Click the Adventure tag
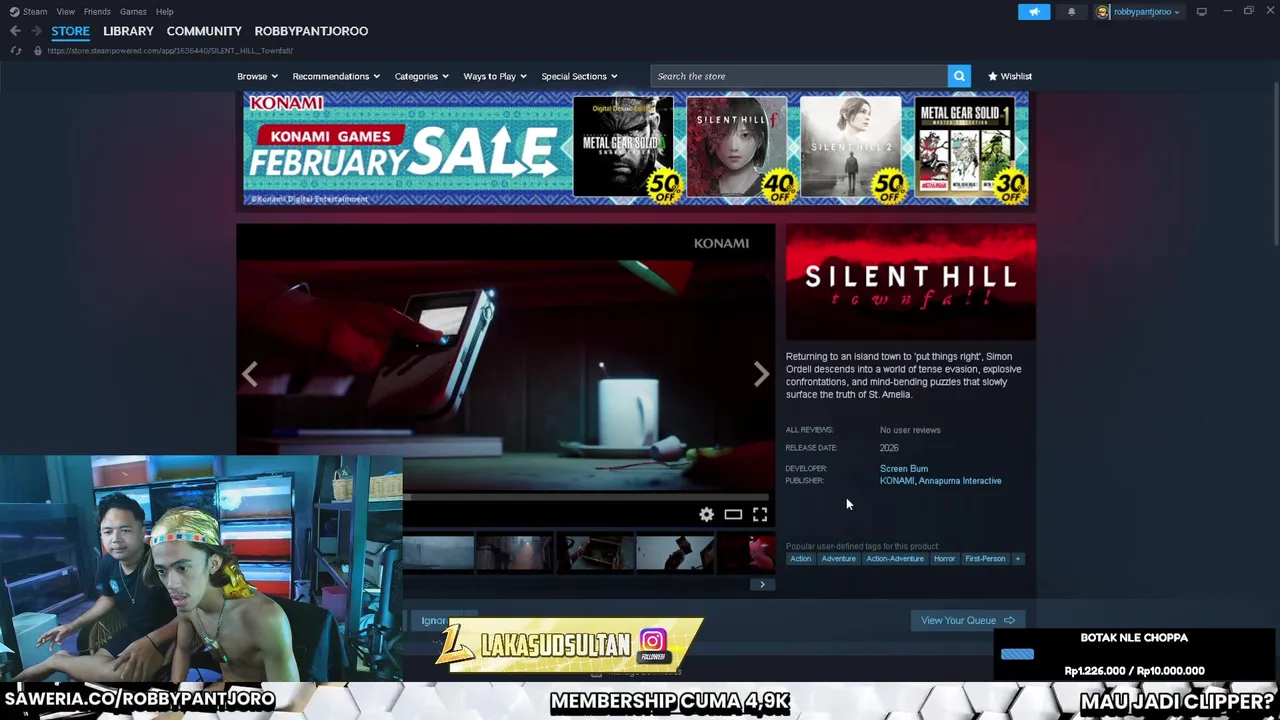 [839, 559]
